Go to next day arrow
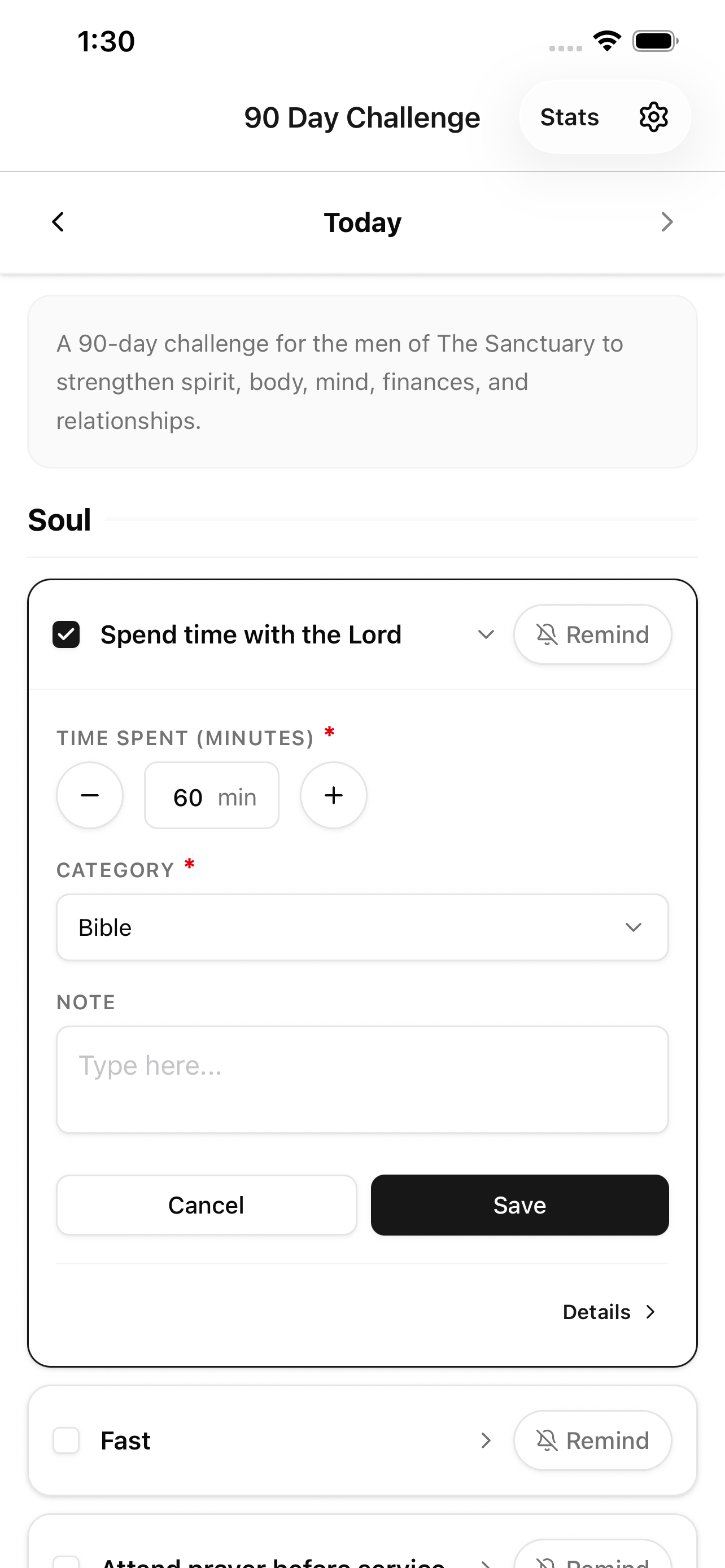Screen dimensions: 725x1568 point(667,222)
